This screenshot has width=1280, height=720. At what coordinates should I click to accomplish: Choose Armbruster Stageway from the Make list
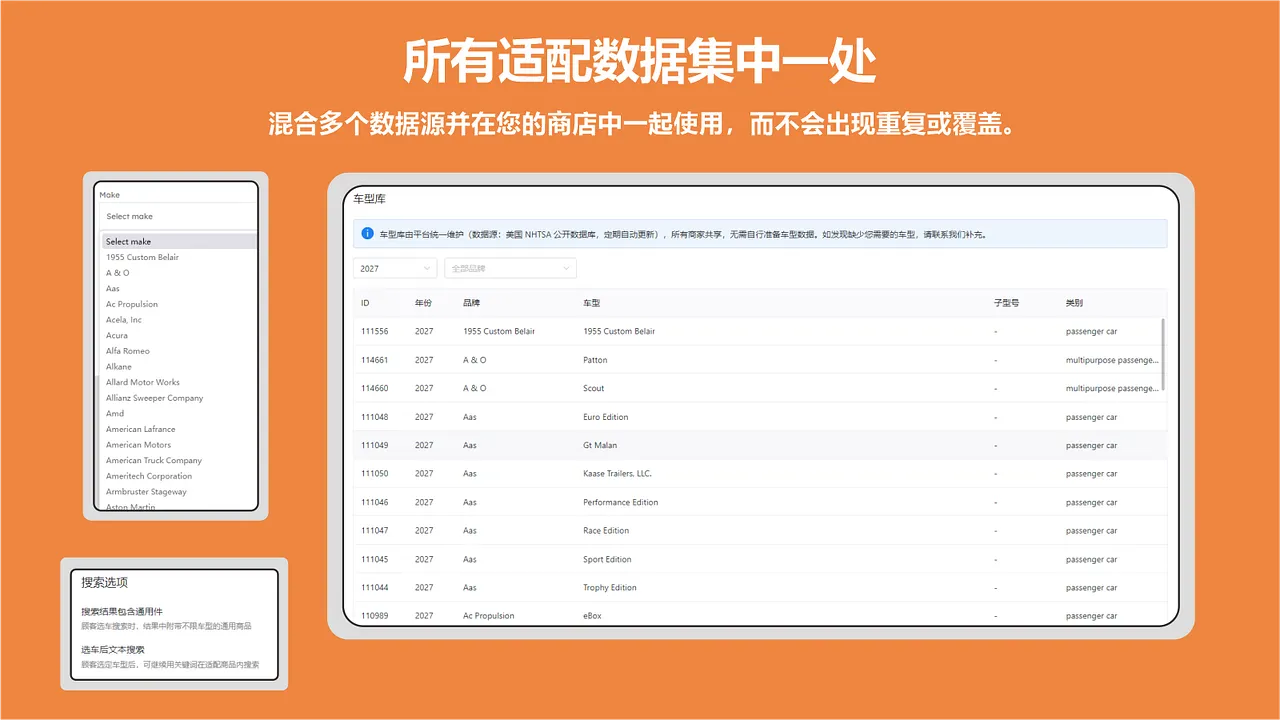click(147, 492)
